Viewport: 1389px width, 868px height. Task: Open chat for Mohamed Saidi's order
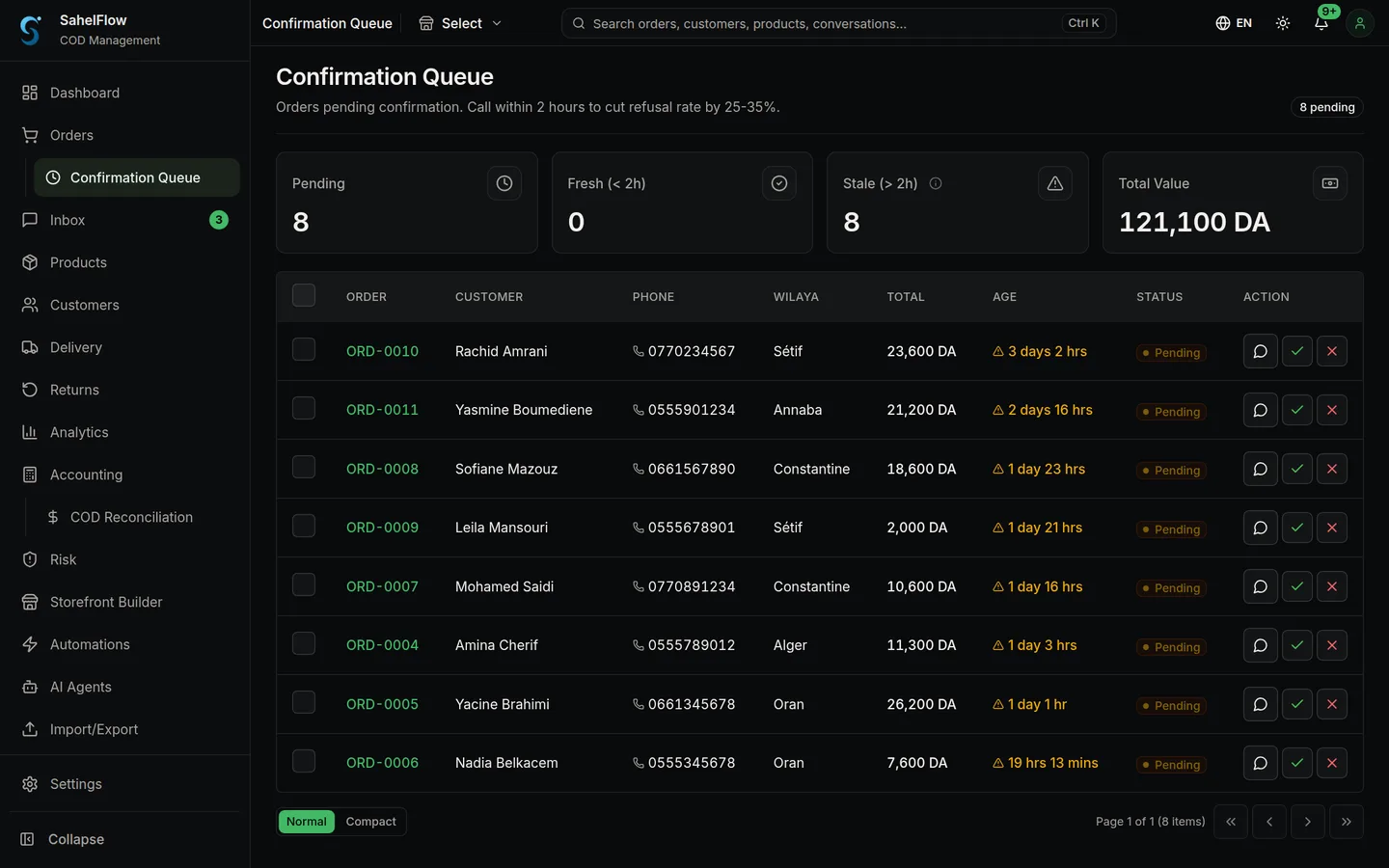point(1260,587)
